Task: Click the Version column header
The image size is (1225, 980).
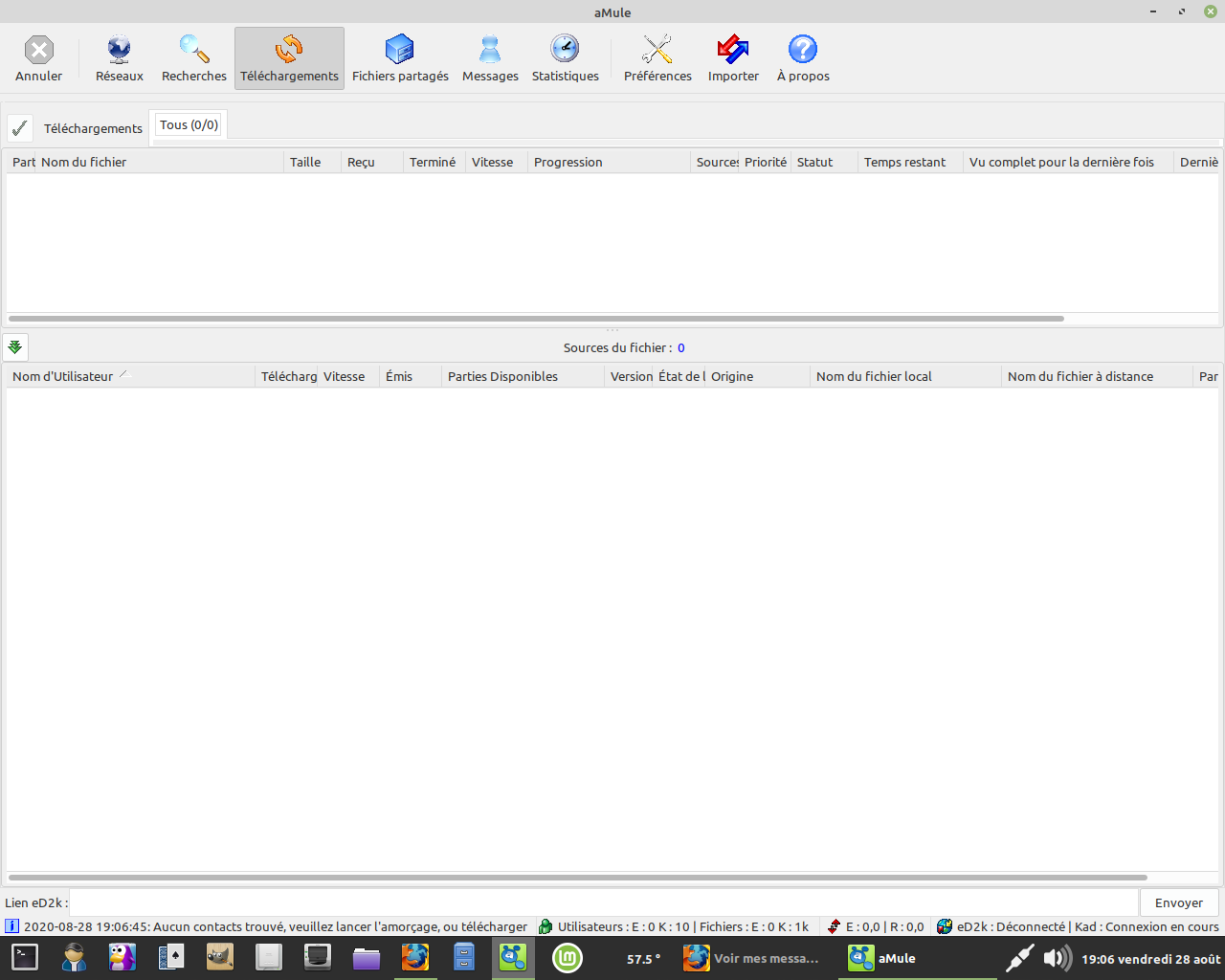Action: (x=629, y=376)
